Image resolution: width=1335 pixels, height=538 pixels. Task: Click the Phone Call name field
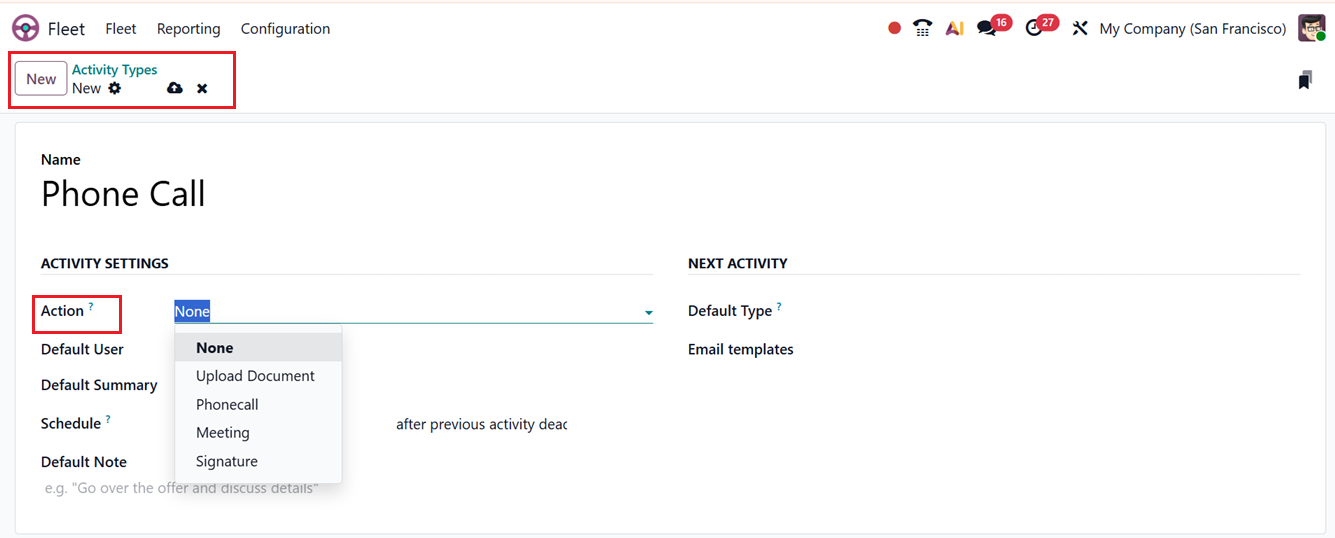[x=123, y=194]
